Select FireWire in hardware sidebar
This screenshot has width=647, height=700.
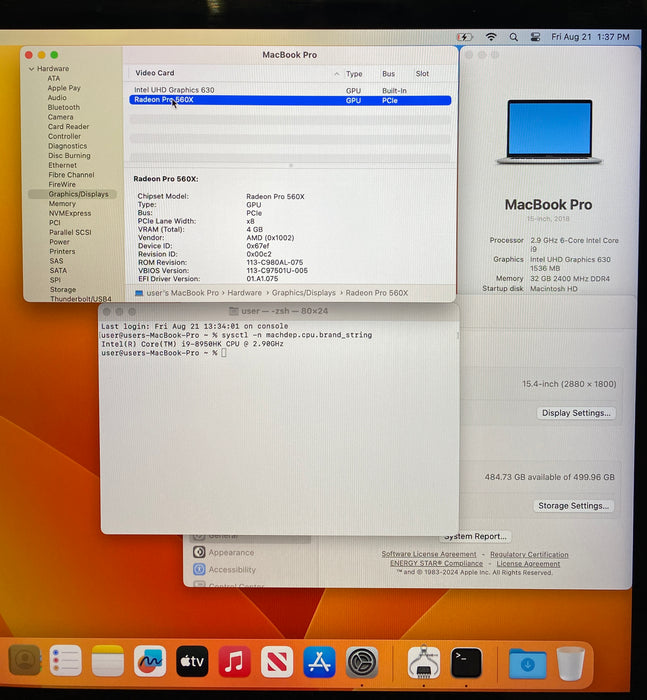[x=62, y=184]
